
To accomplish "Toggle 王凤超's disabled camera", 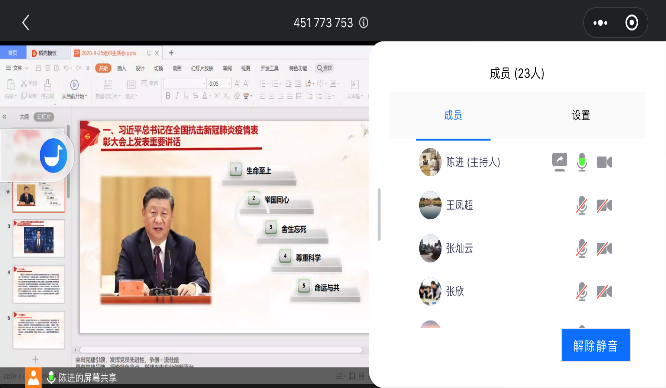I will [x=604, y=206].
